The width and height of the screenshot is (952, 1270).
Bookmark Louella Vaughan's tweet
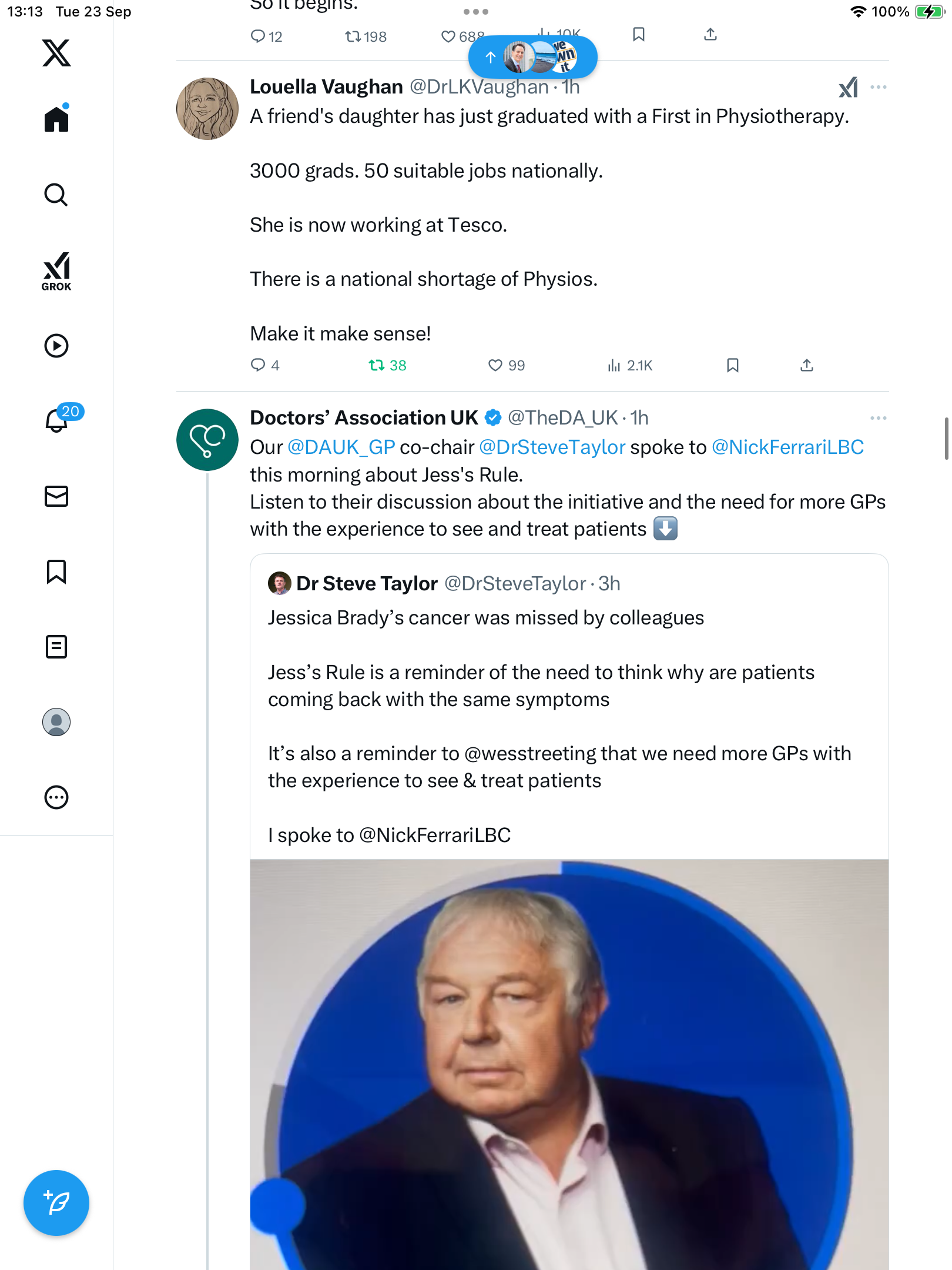[732, 366]
